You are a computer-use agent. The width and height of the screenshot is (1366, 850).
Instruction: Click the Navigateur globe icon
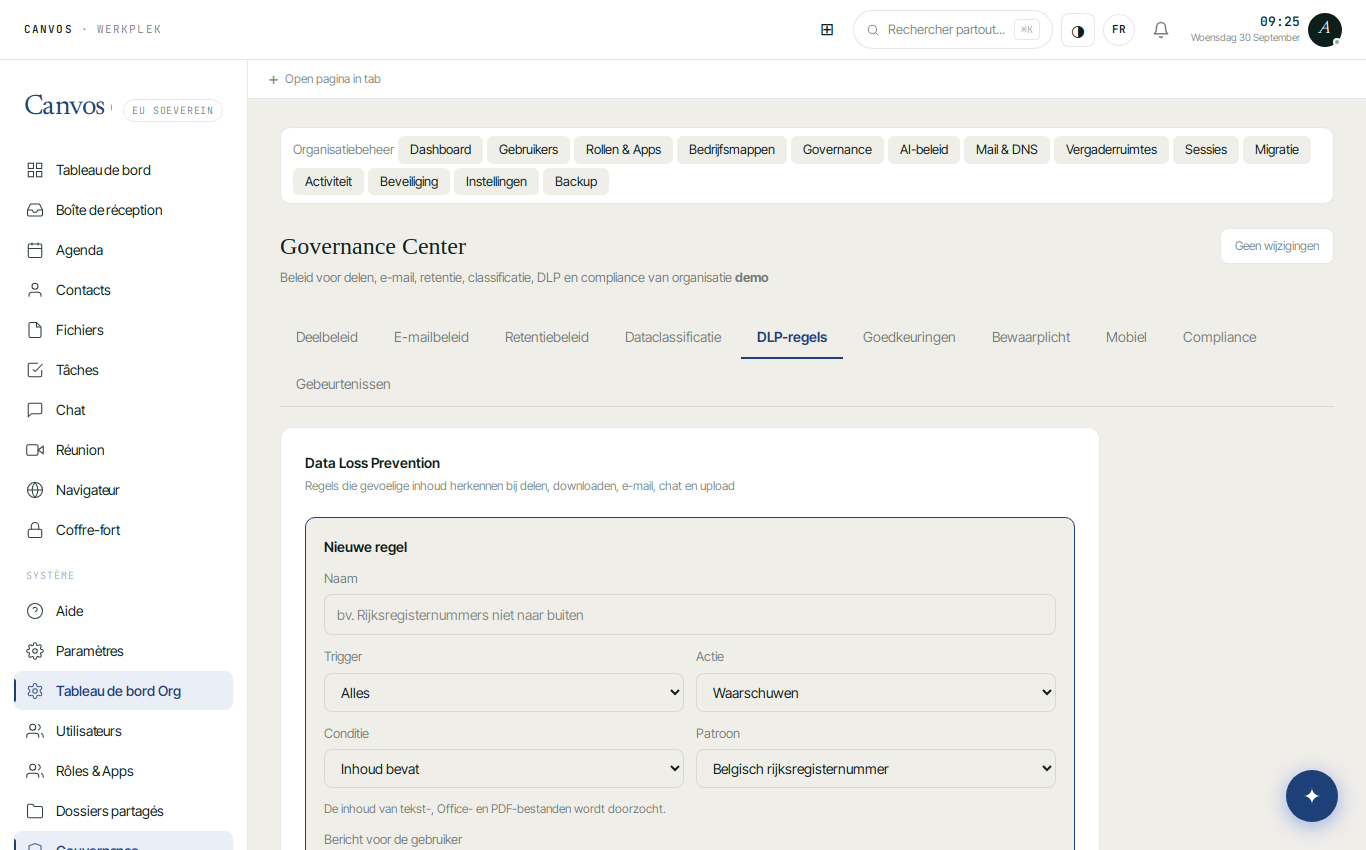(x=35, y=490)
